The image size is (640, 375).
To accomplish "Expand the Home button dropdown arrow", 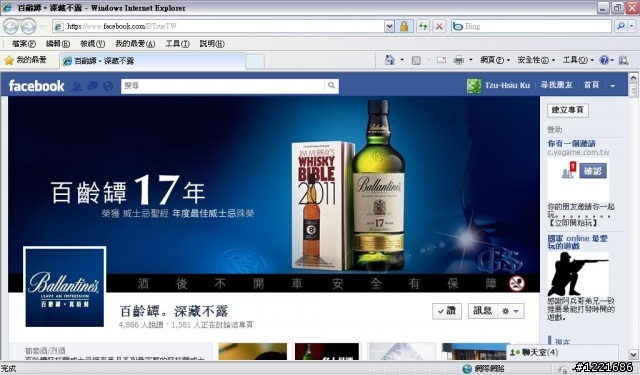I will pos(402,60).
